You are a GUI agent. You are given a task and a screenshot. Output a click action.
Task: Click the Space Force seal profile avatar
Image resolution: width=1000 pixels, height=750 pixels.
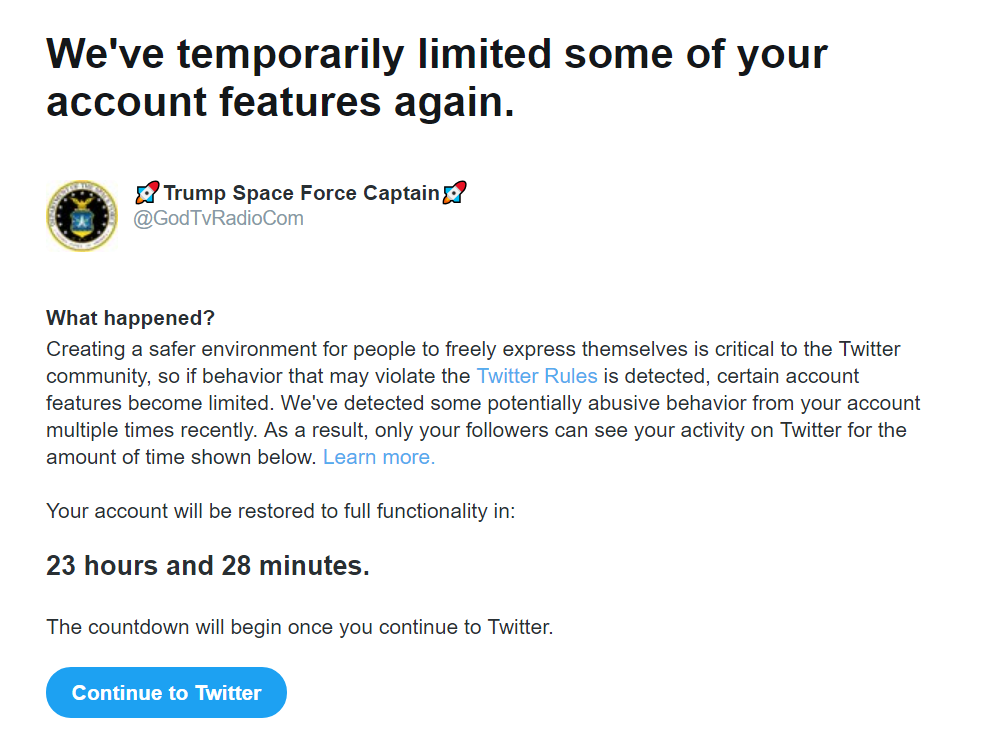coord(82,216)
